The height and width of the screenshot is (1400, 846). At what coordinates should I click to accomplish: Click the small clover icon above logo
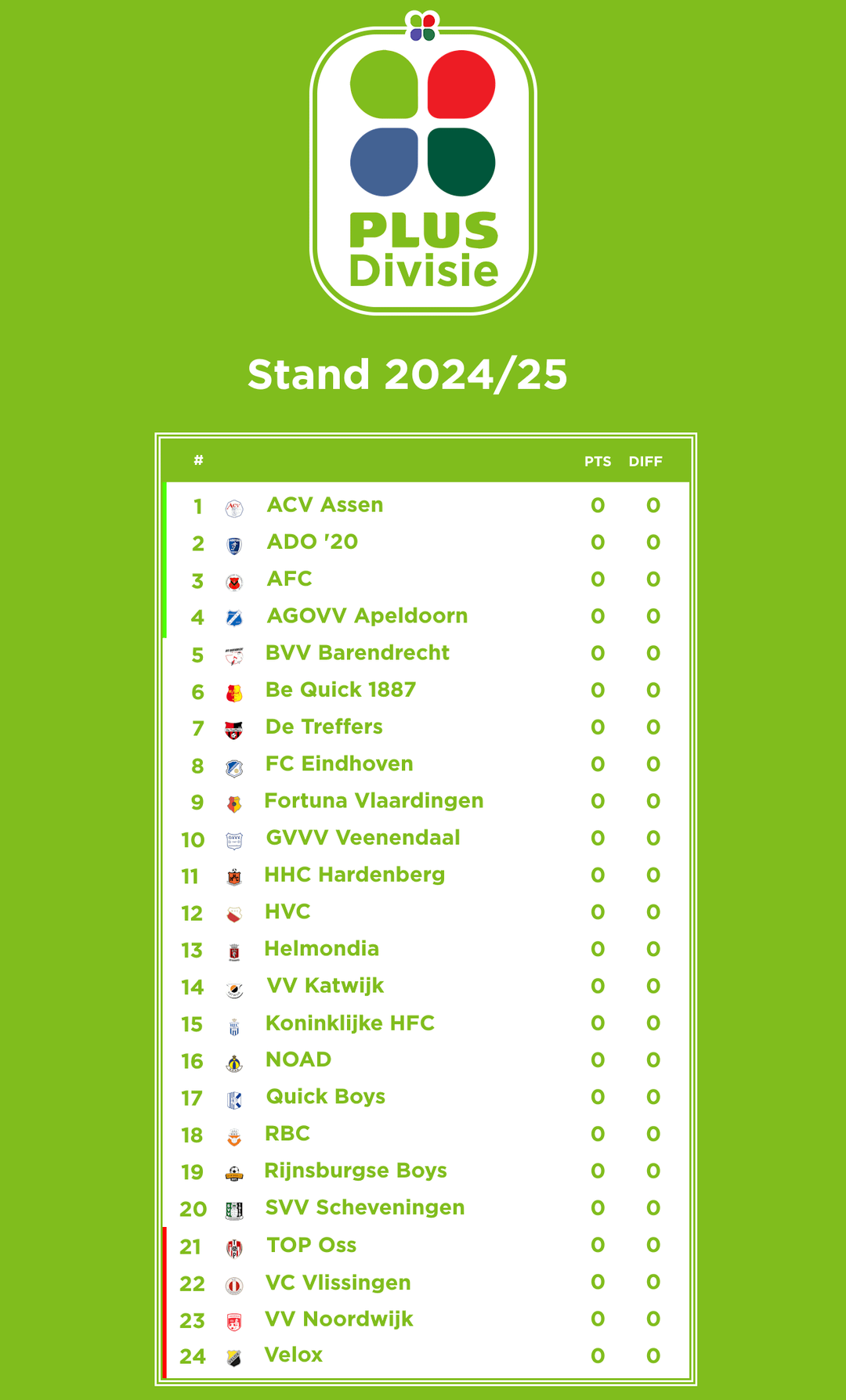[423, 26]
